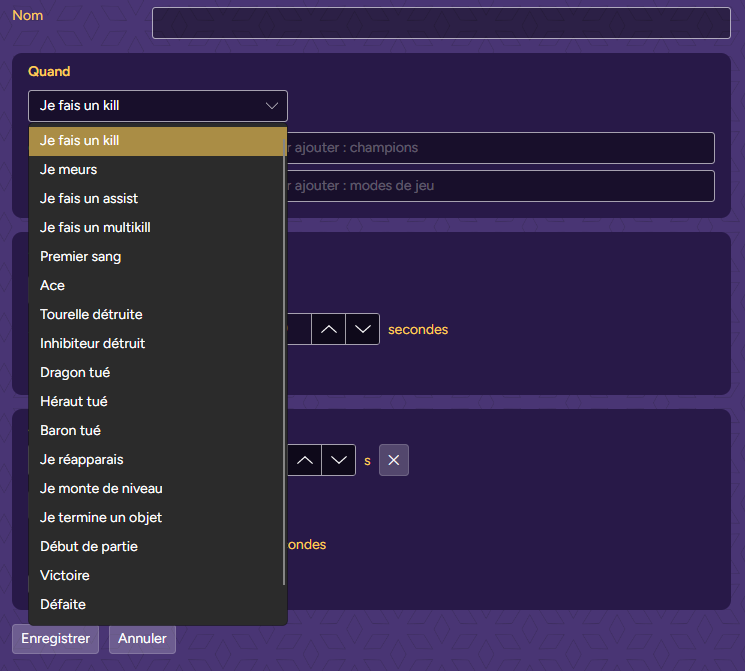Viewport: 745px width, 671px height.
Task: Choose Héraut tué event
Action: click(157, 402)
